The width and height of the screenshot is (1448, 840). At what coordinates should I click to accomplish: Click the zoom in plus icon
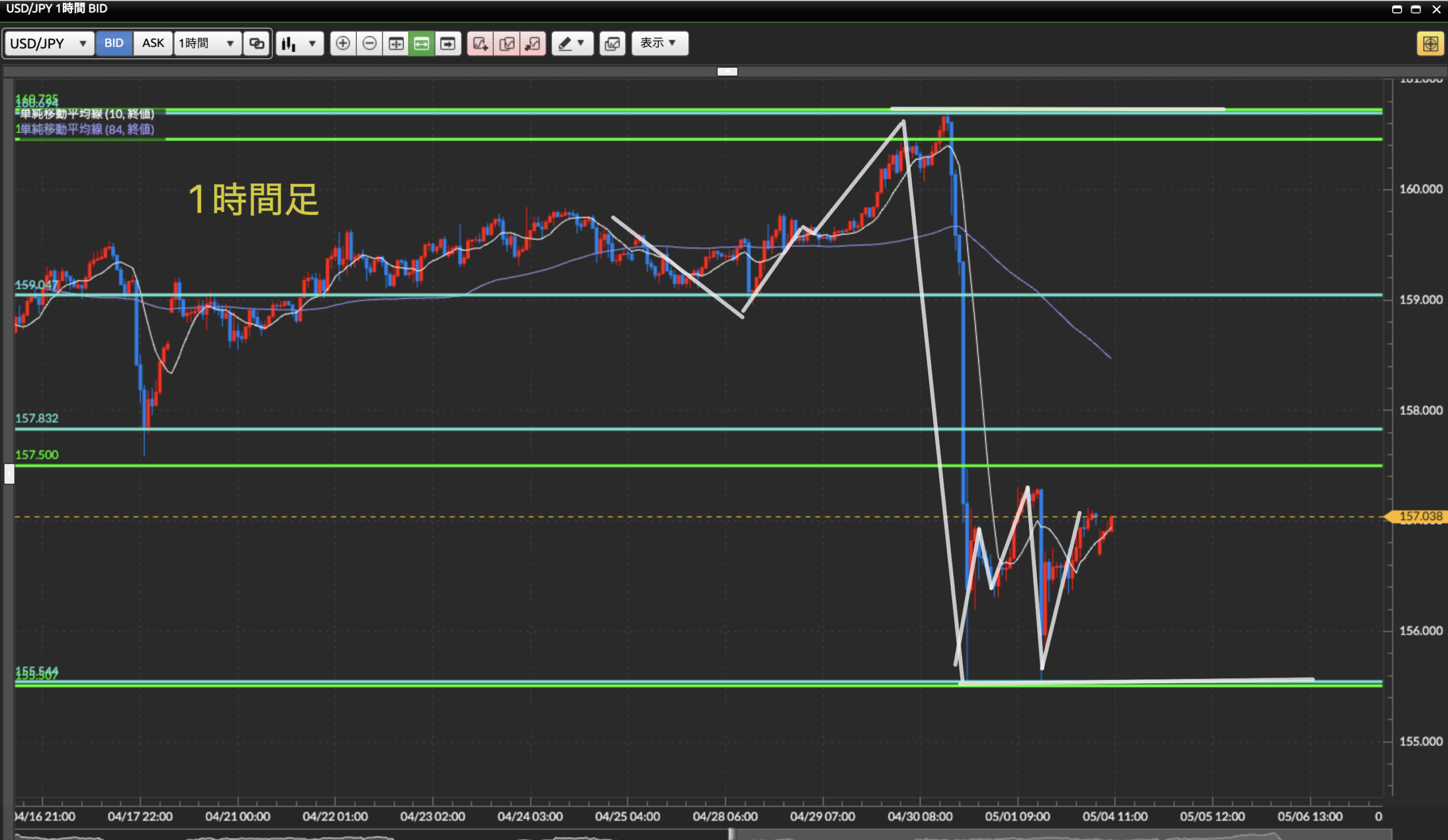point(343,44)
